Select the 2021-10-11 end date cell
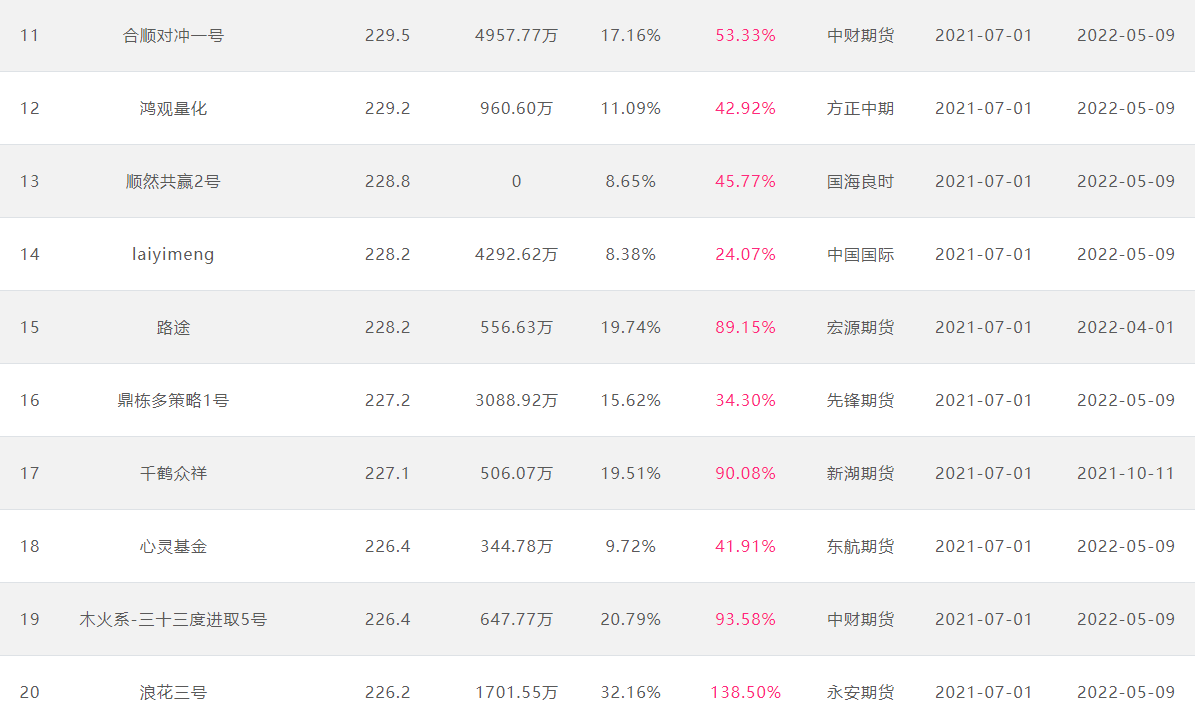 click(x=1126, y=474)
